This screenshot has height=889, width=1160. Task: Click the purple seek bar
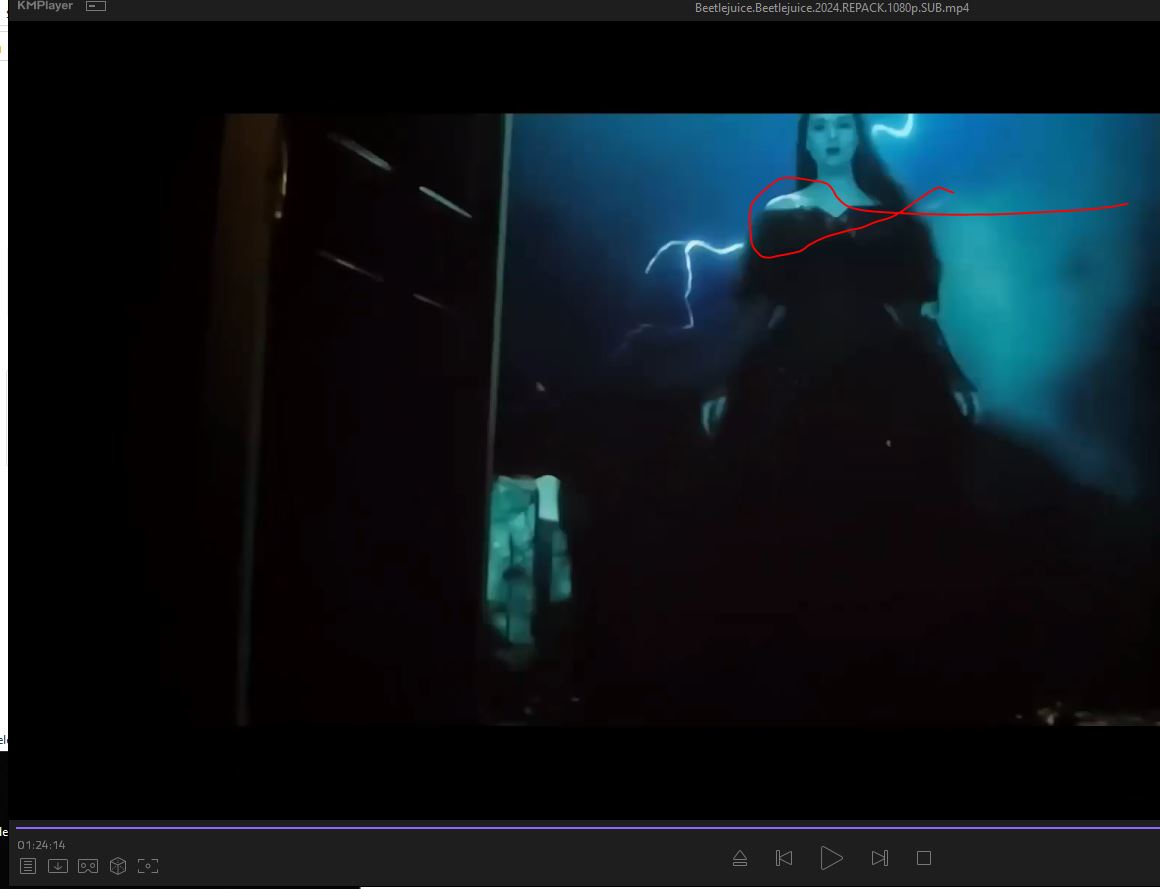point(580,828)
